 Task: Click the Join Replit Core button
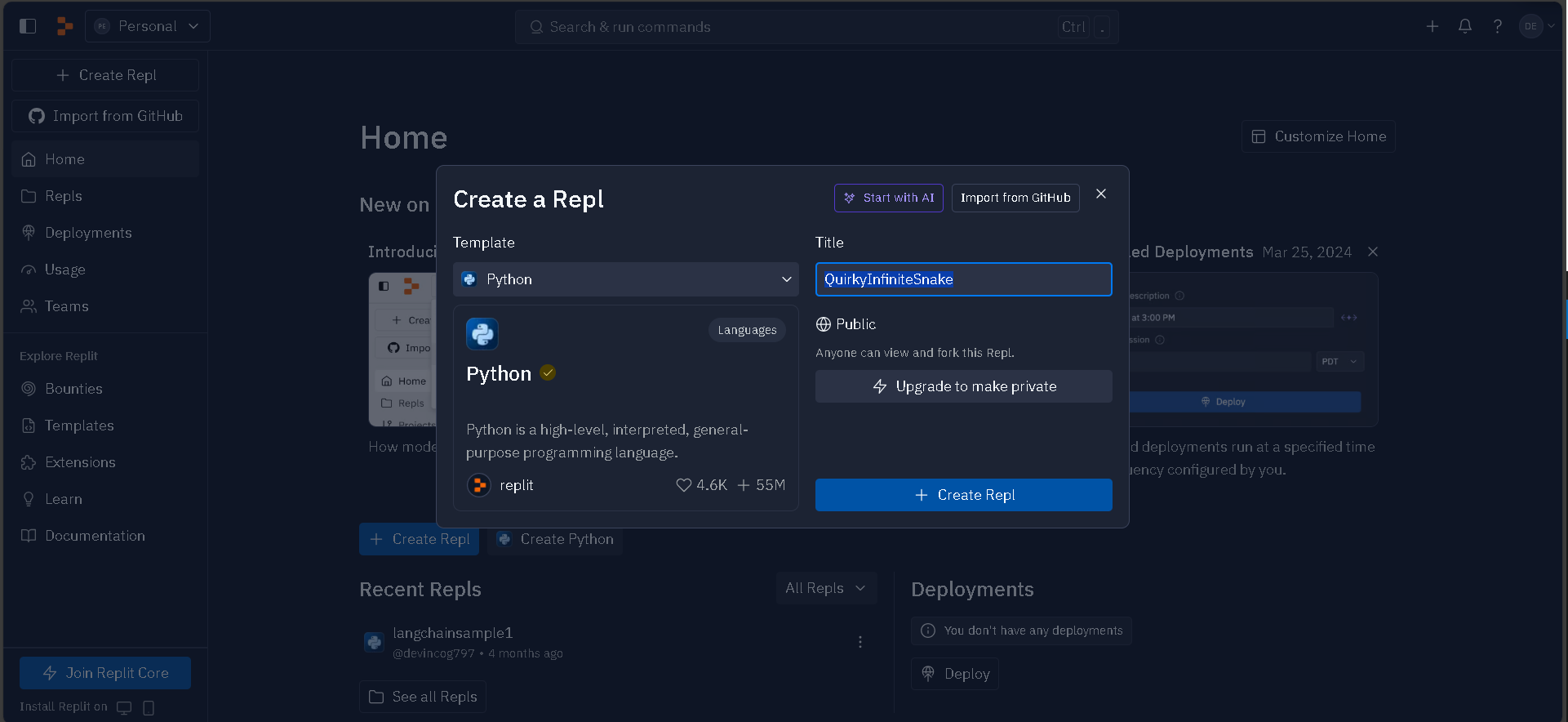tap(105, 673)
